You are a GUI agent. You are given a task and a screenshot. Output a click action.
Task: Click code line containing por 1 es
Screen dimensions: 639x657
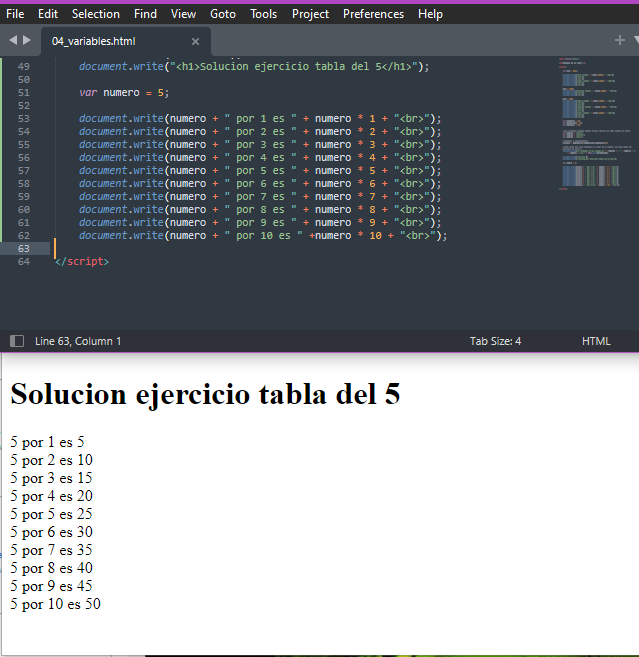click(260, 119)
